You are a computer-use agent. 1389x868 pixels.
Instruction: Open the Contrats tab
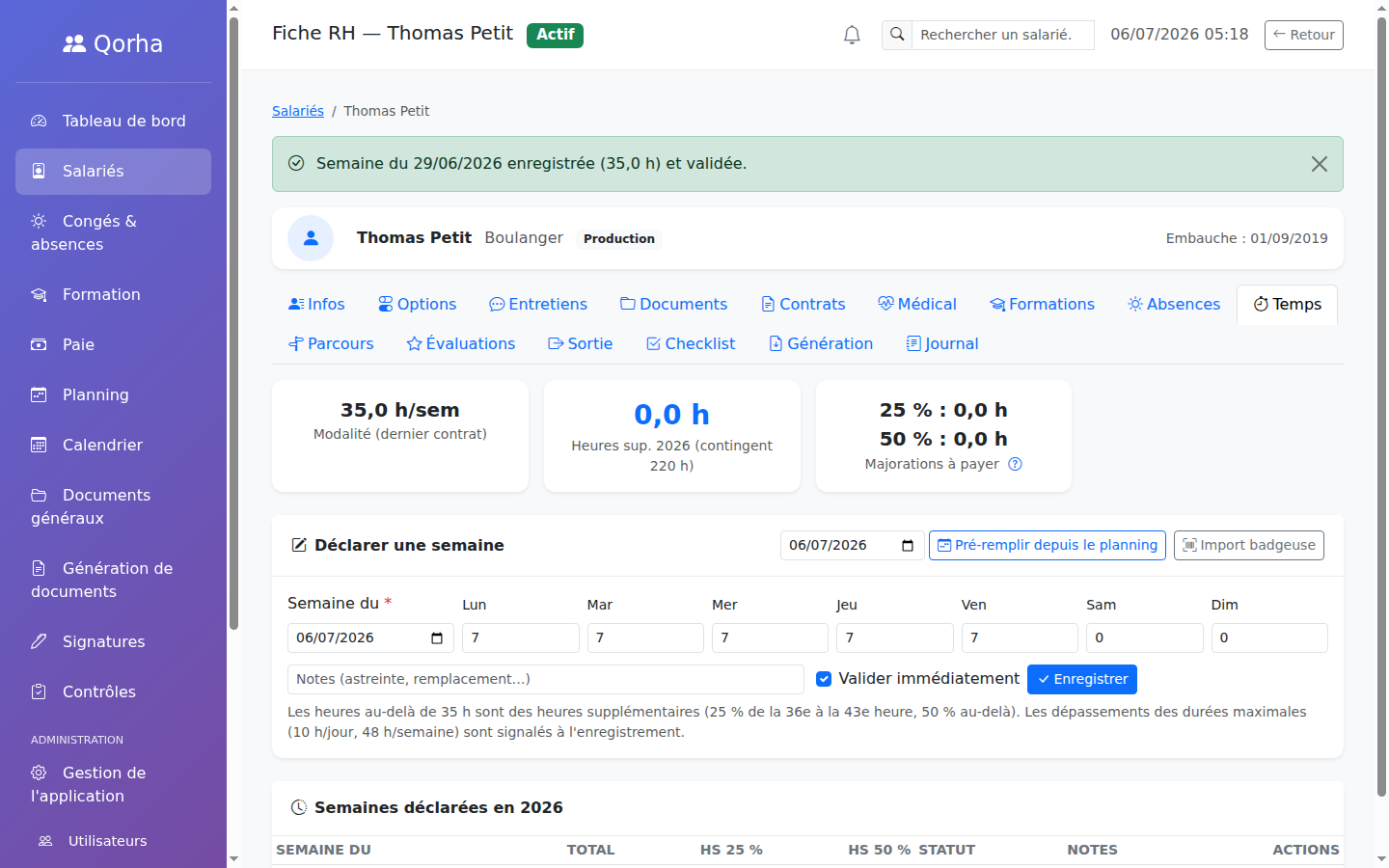point(803,304)
